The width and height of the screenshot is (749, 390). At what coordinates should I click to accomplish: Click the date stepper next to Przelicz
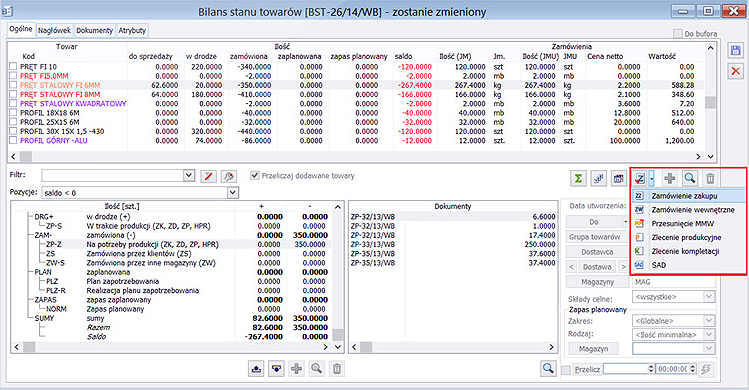pos(650,369)
